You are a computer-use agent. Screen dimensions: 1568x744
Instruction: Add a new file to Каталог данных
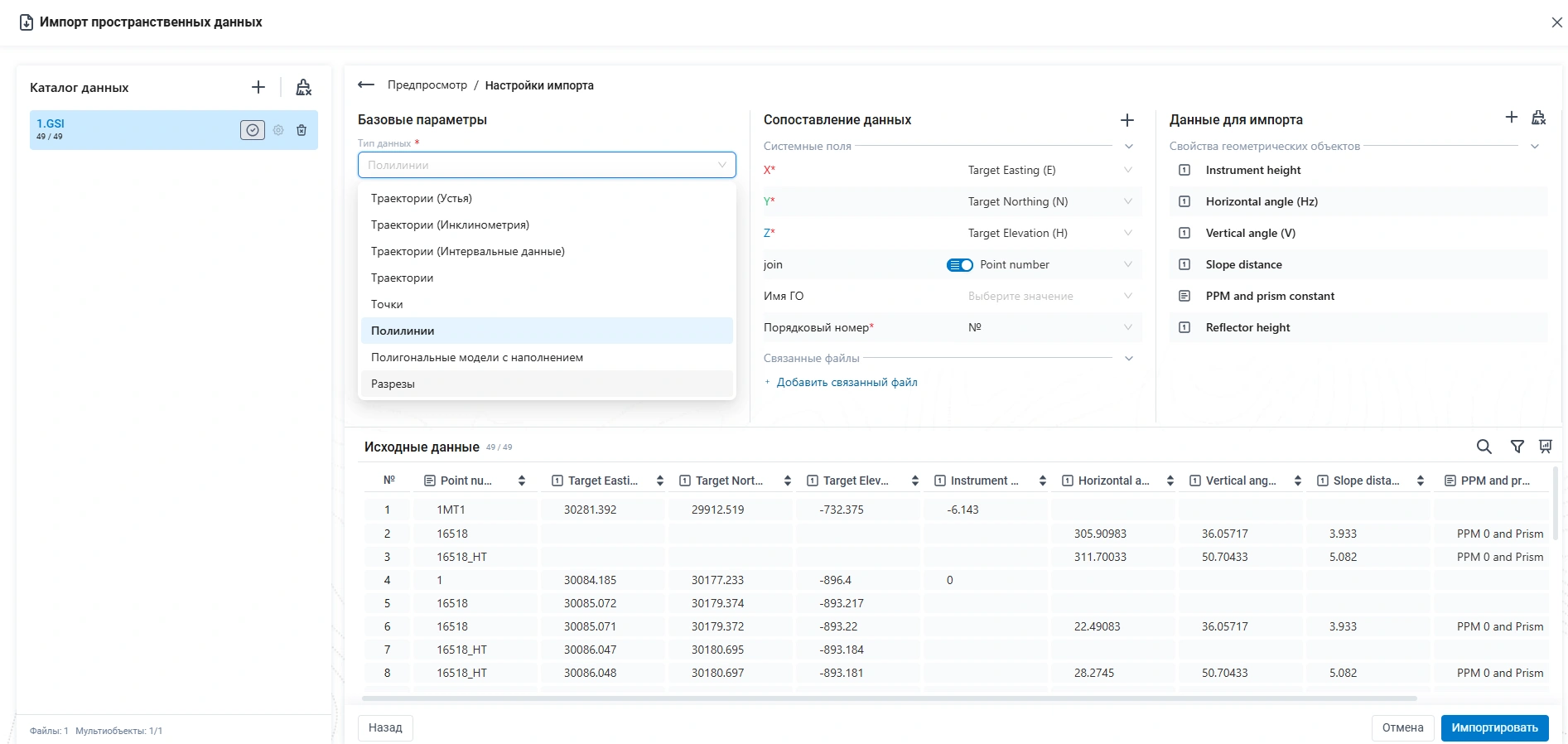[258, 87]
